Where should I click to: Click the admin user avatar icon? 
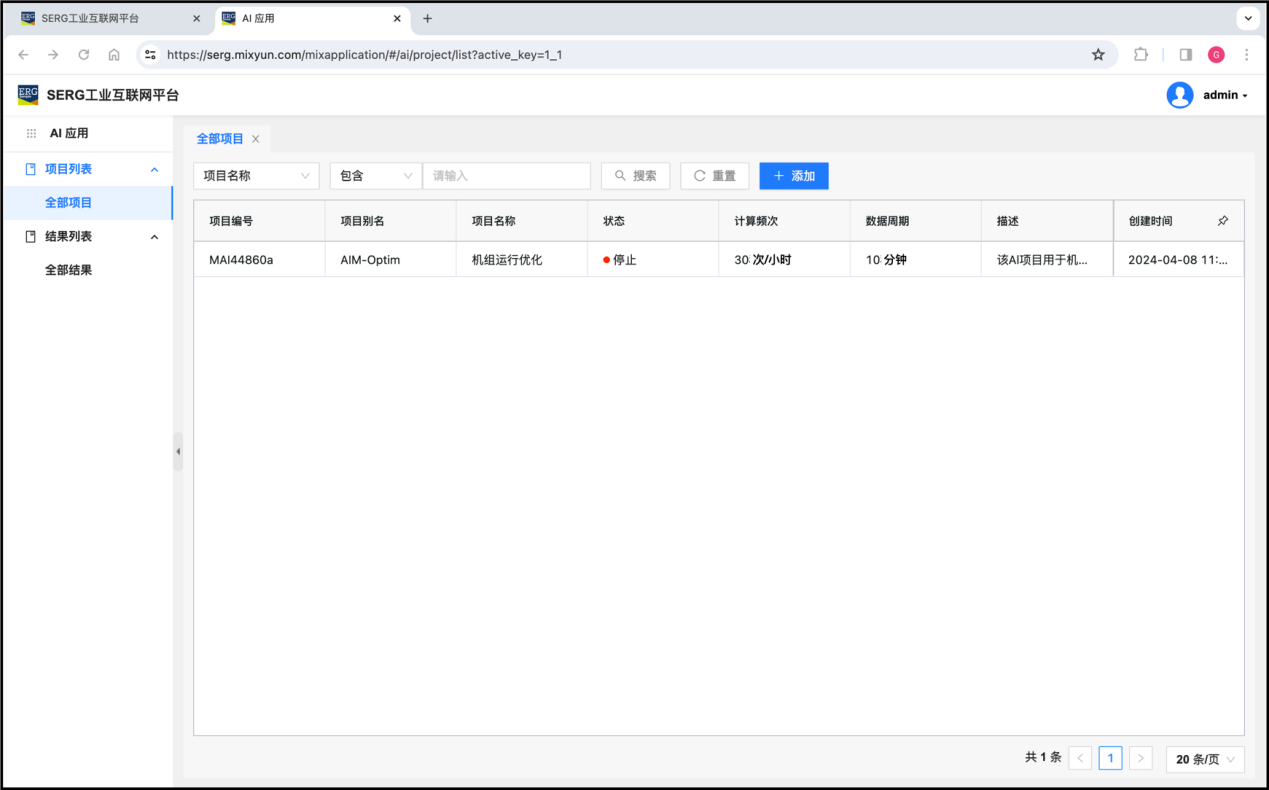coord(1180,95)
